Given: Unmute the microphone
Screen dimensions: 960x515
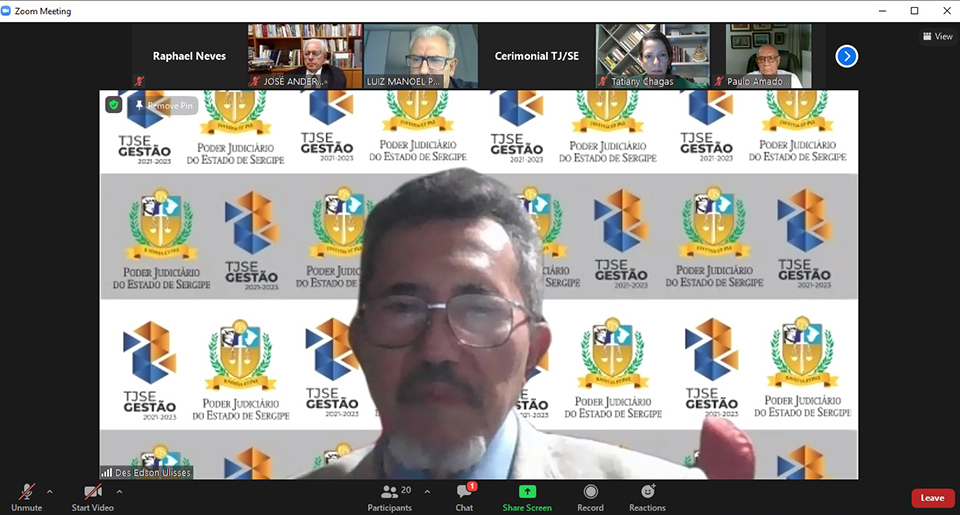Looking at the screenshot, I should coord(27,492).
